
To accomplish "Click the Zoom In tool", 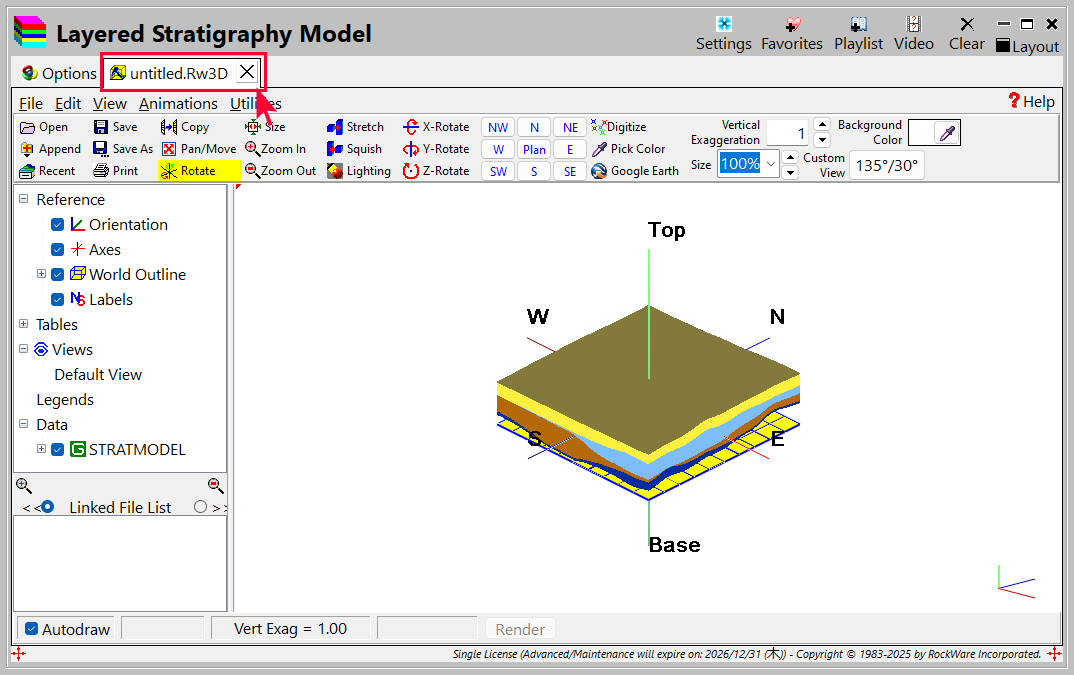I will coord(275,149).
